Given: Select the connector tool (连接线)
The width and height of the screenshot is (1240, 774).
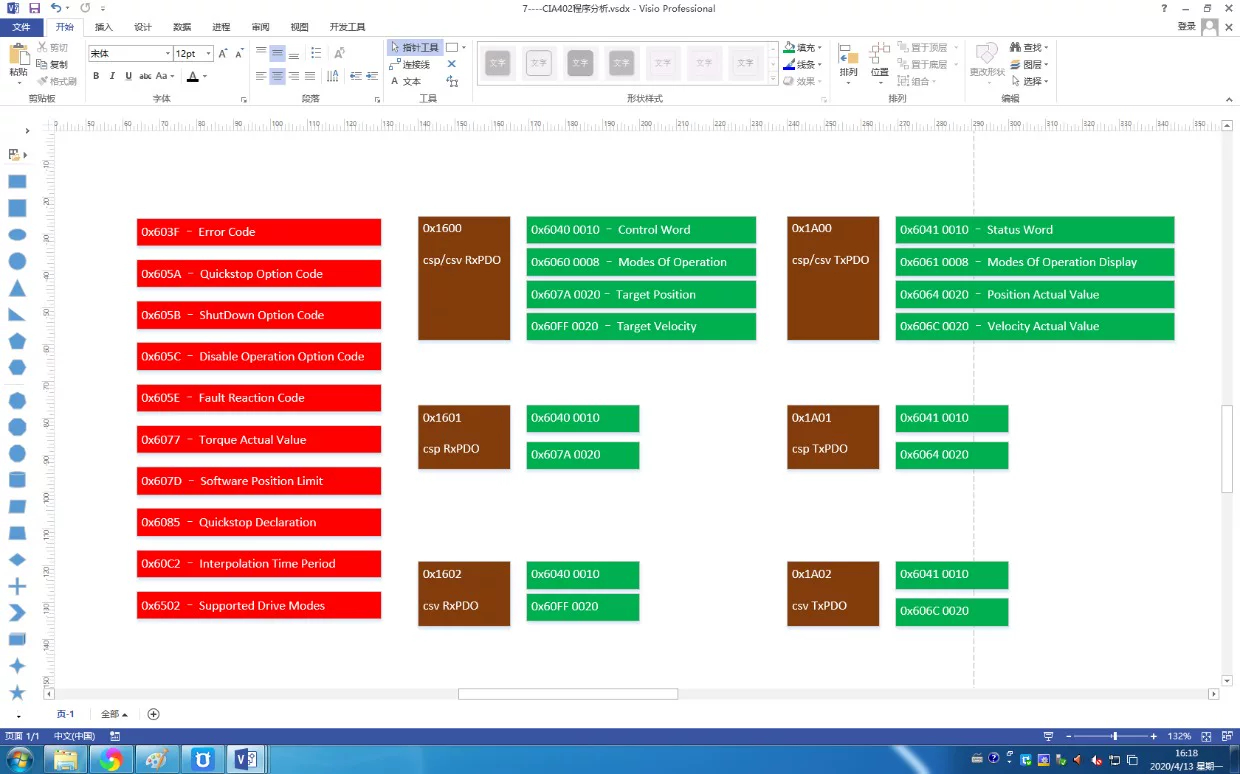Looking at the screenshot, I should pos(410,64).
